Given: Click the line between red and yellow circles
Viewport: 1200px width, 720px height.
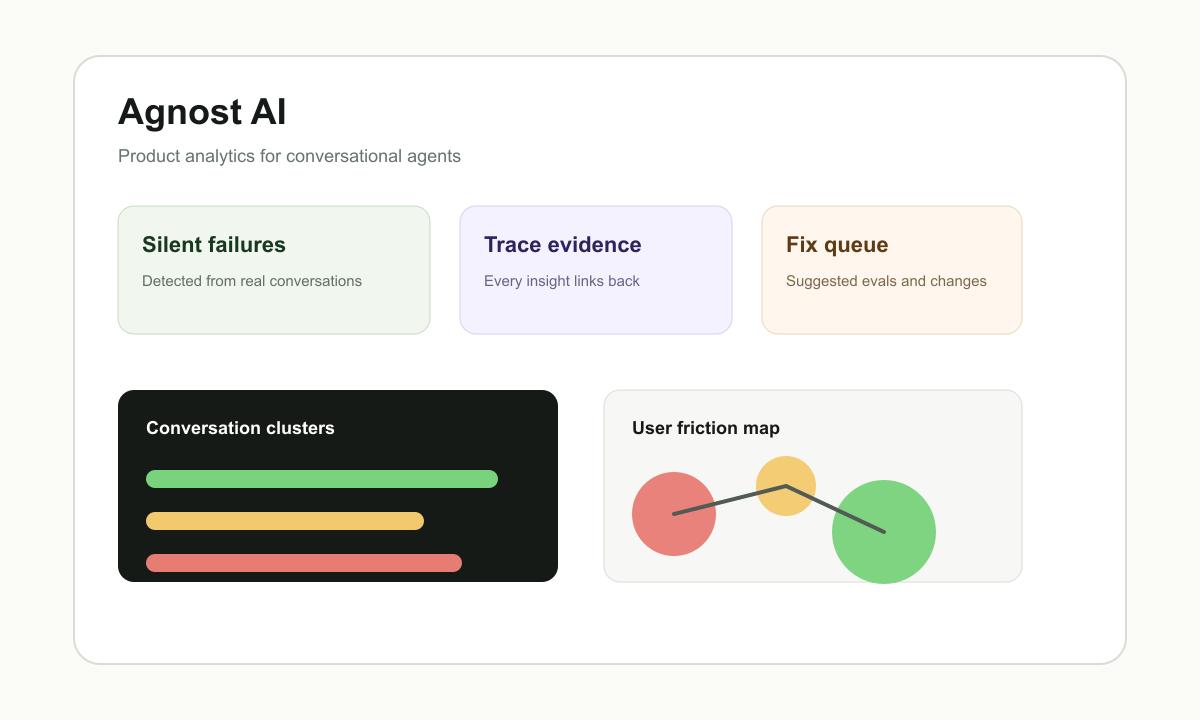Looking at the screenshot, I should [730, 500].
